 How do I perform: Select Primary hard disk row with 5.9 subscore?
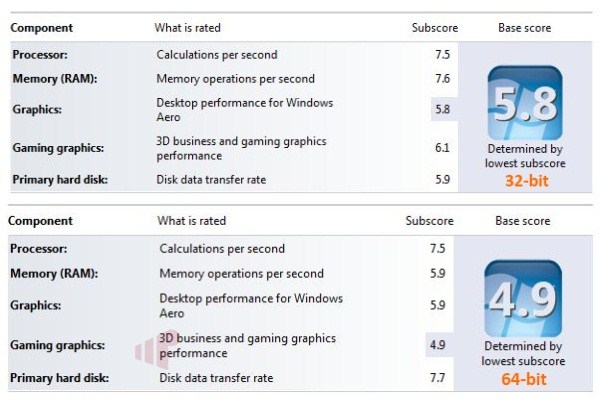[x=234, y=180]
